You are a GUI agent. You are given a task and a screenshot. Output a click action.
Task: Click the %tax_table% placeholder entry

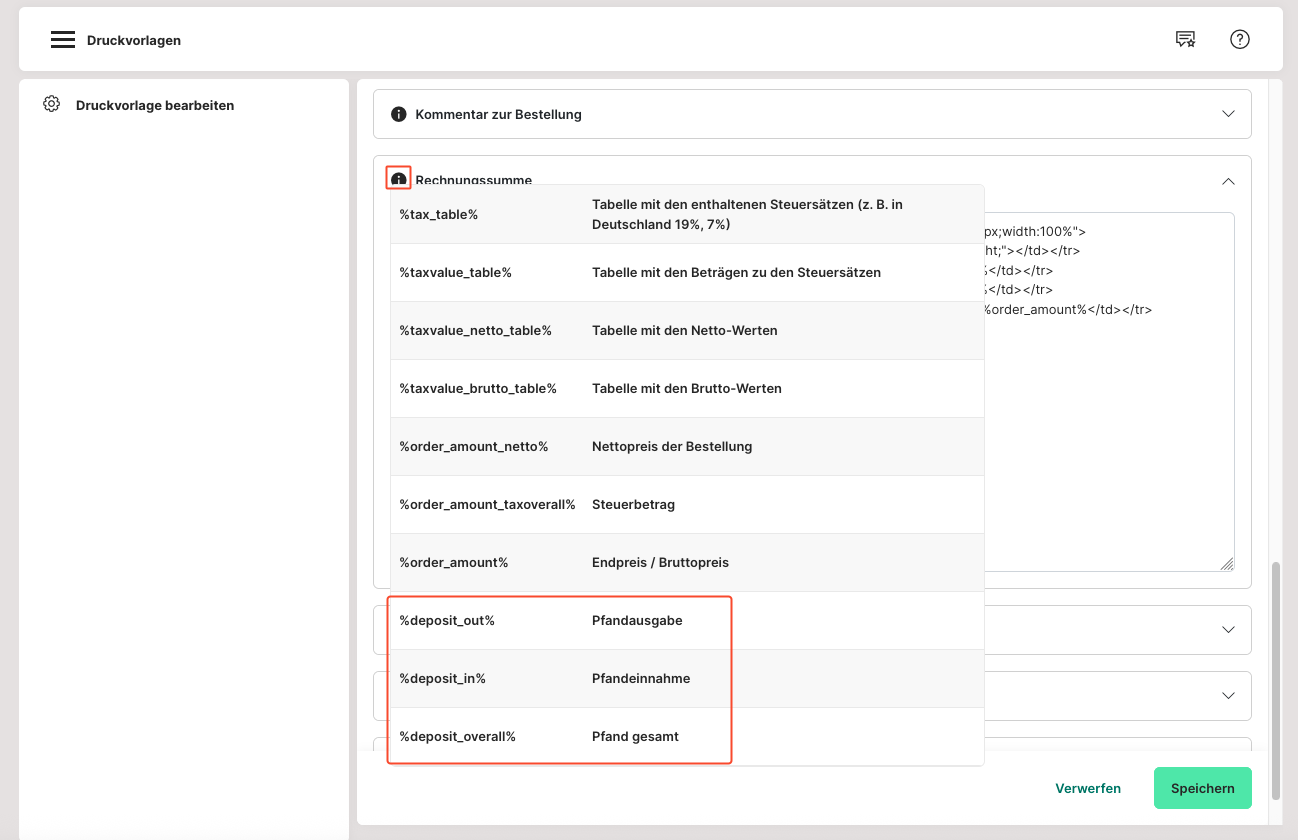coord(438,215)
